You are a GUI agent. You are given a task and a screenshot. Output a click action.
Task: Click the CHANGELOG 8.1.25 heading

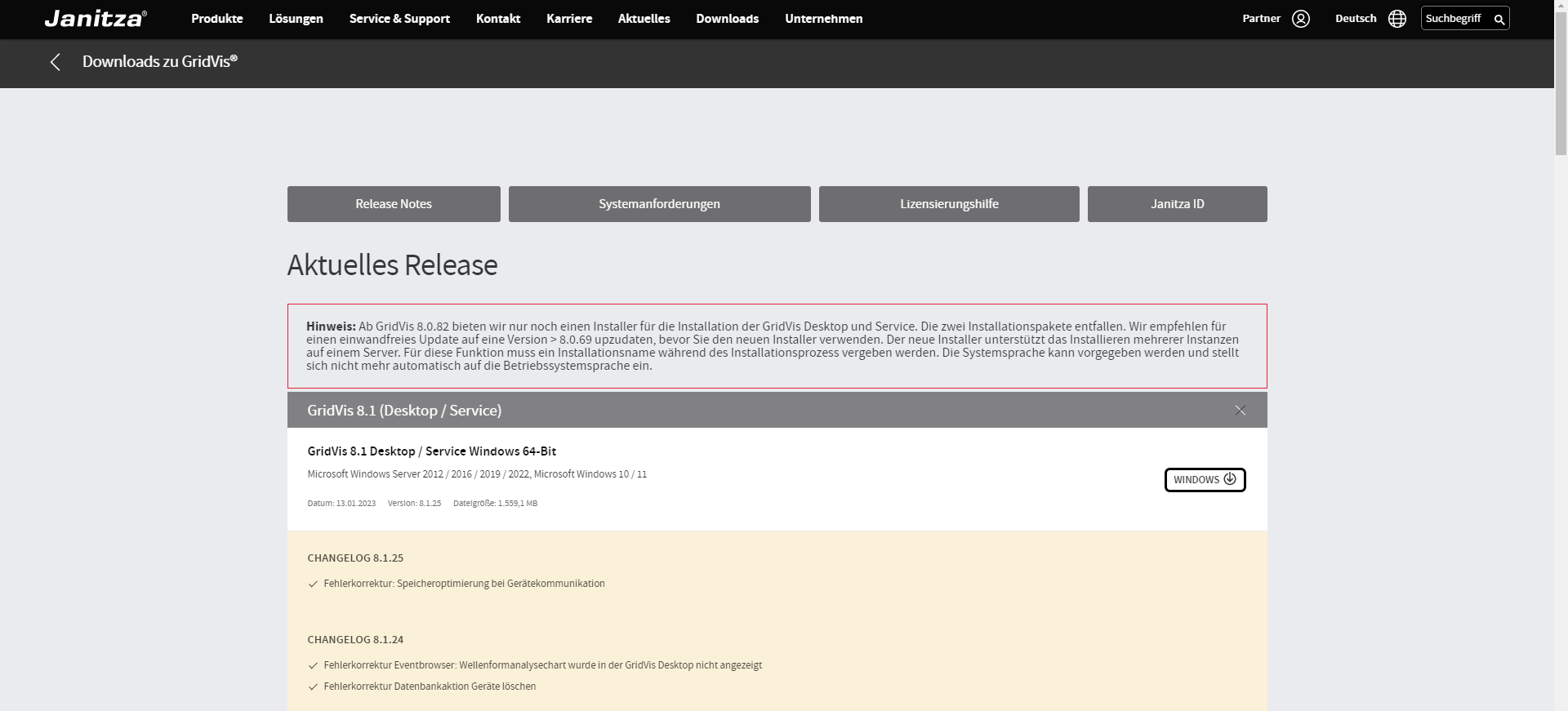[355, 558]
